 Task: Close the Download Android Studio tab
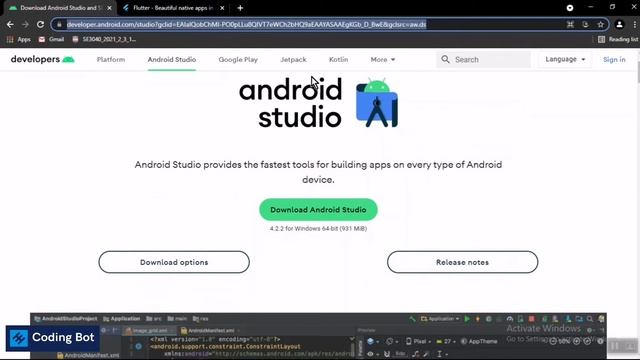109,8
